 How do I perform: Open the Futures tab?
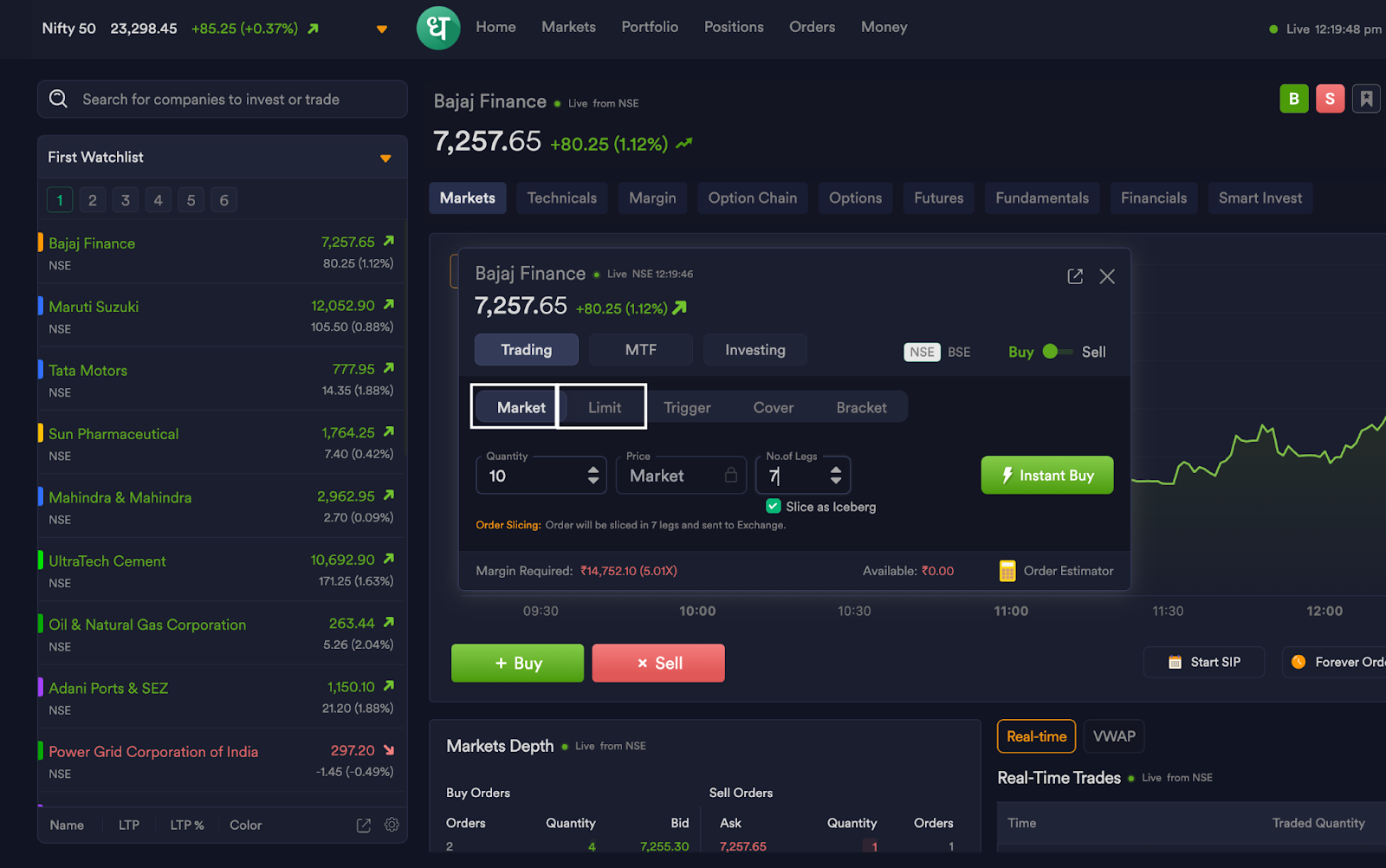coord(939,198)
